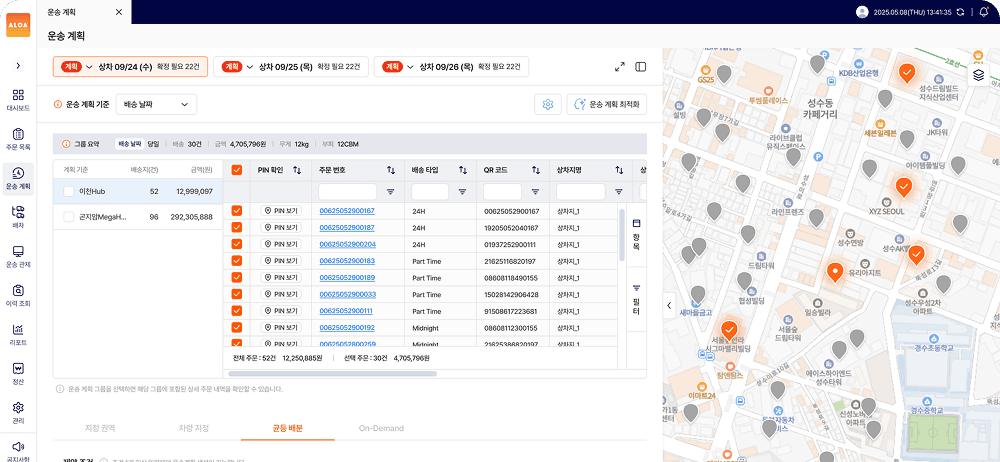Uncheck row for order 00625052900189
Screen dimensions: 1000x462
[237, 277]
